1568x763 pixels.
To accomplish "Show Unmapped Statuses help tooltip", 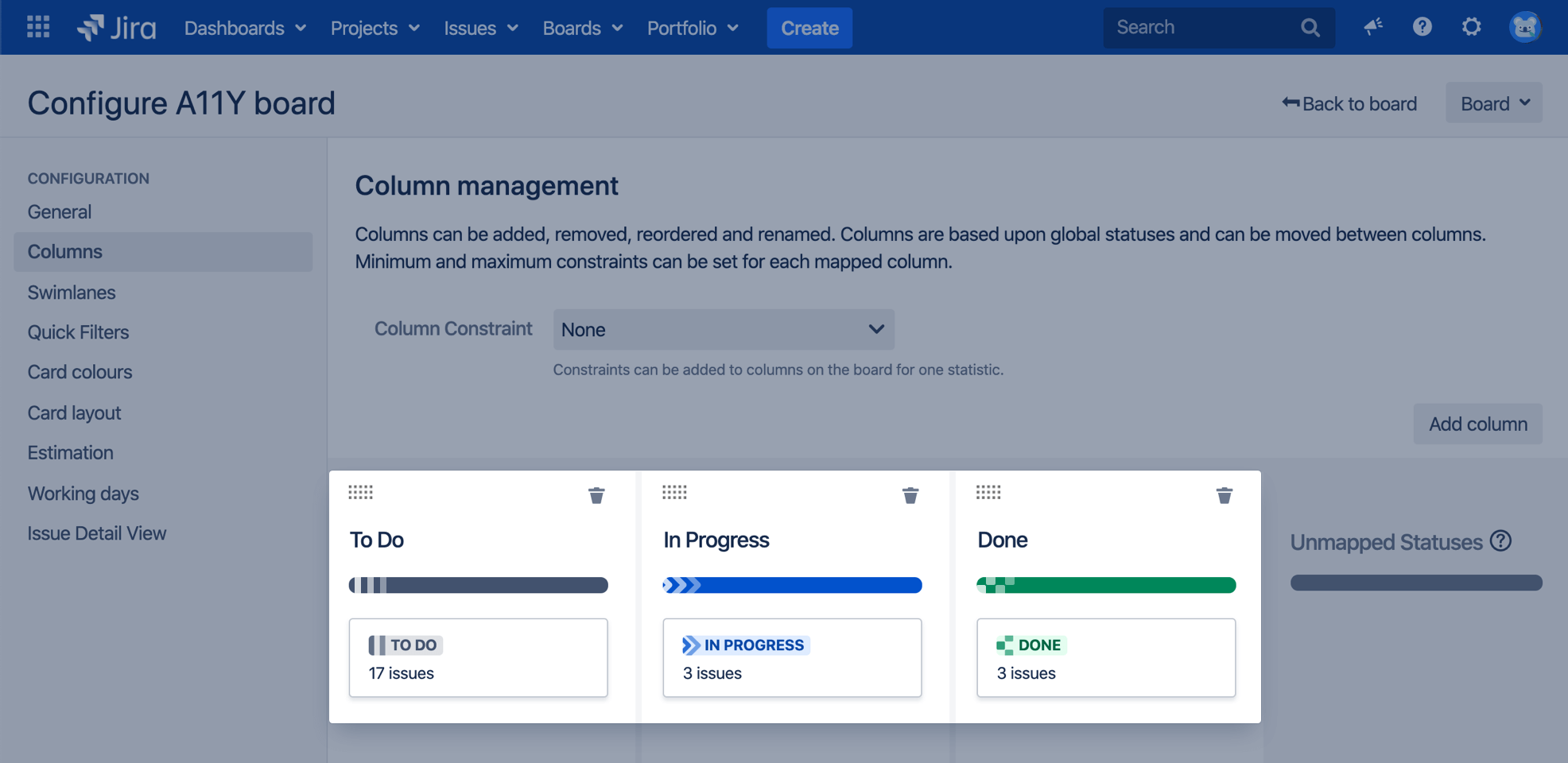I will pyautogui.click(x=1500, y=541).
